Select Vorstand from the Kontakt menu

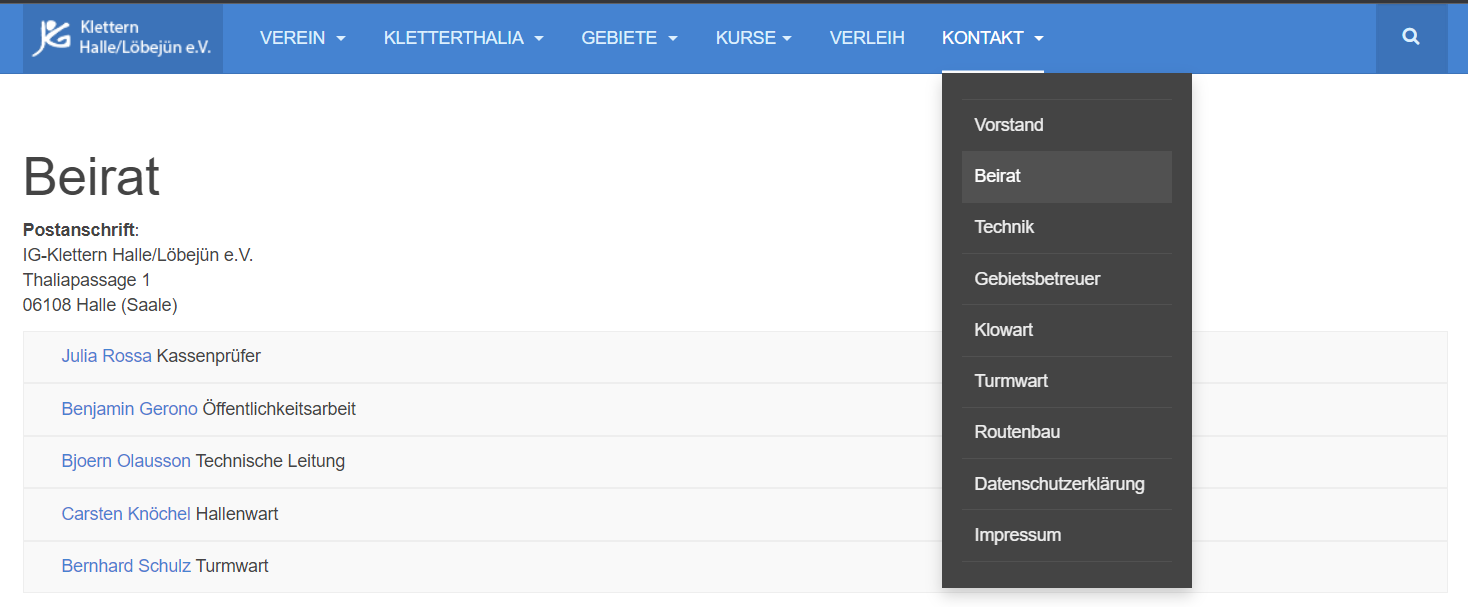[1008, 125]
